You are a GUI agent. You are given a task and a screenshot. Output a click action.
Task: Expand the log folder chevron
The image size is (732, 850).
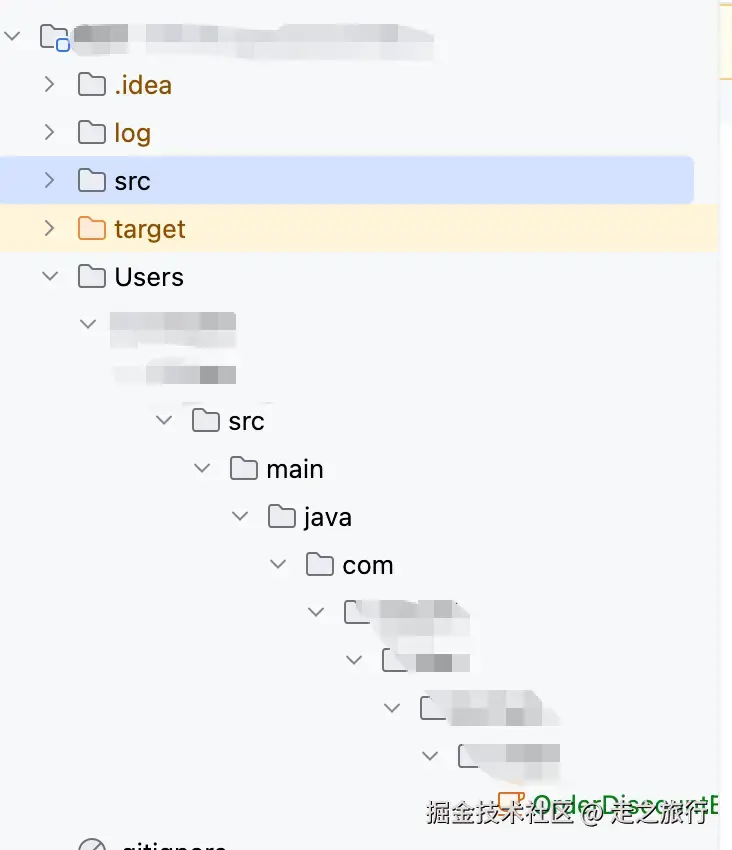click(50, 133)
